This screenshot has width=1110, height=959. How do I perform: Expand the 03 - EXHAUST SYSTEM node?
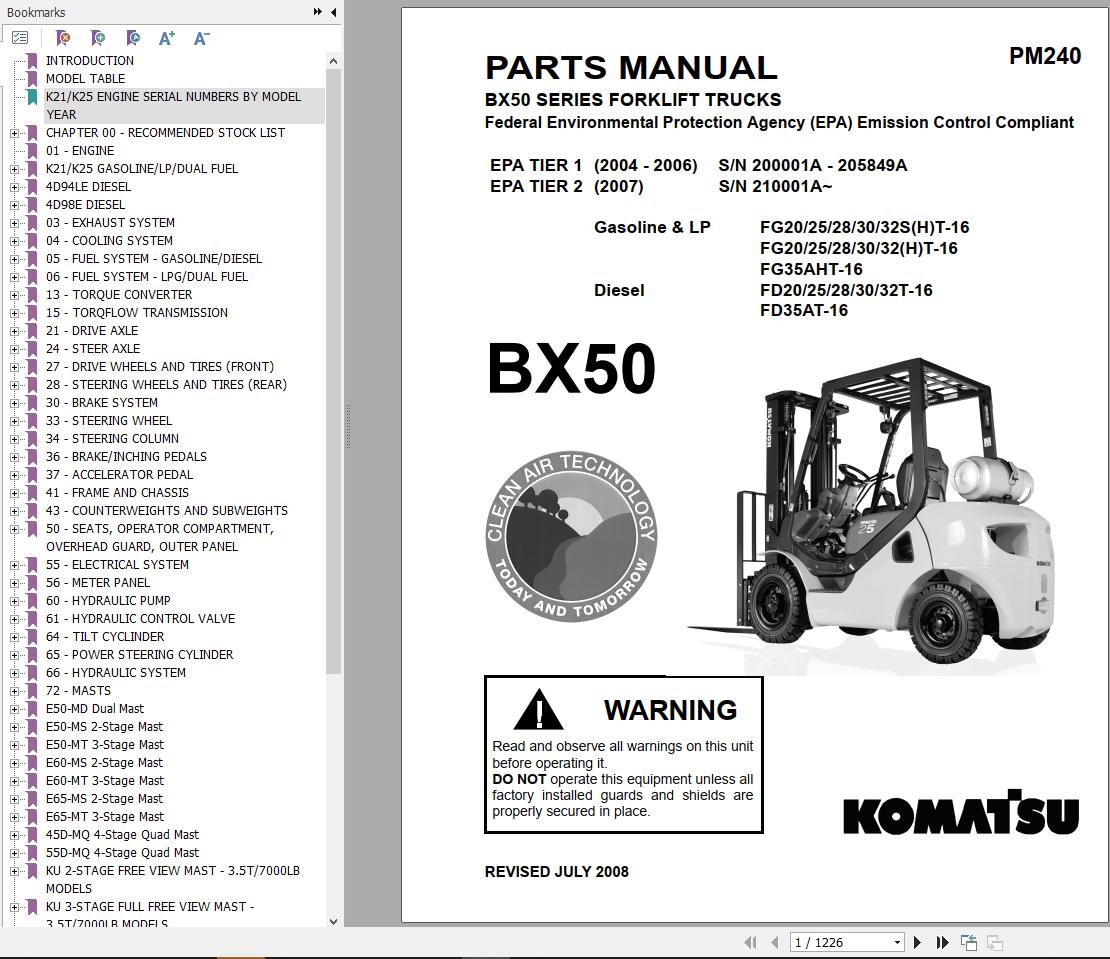[x=14, y=223]
